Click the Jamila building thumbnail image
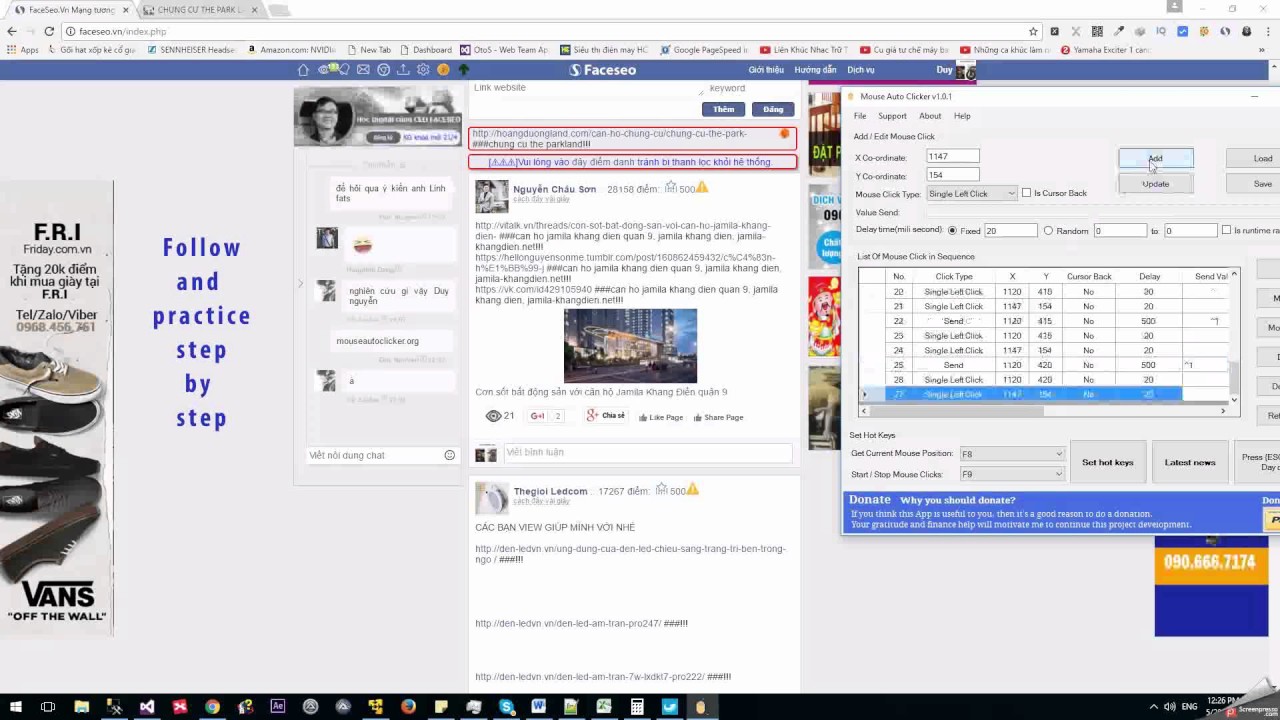Viewport: 1280px width, 720px height. click(630, 345)
